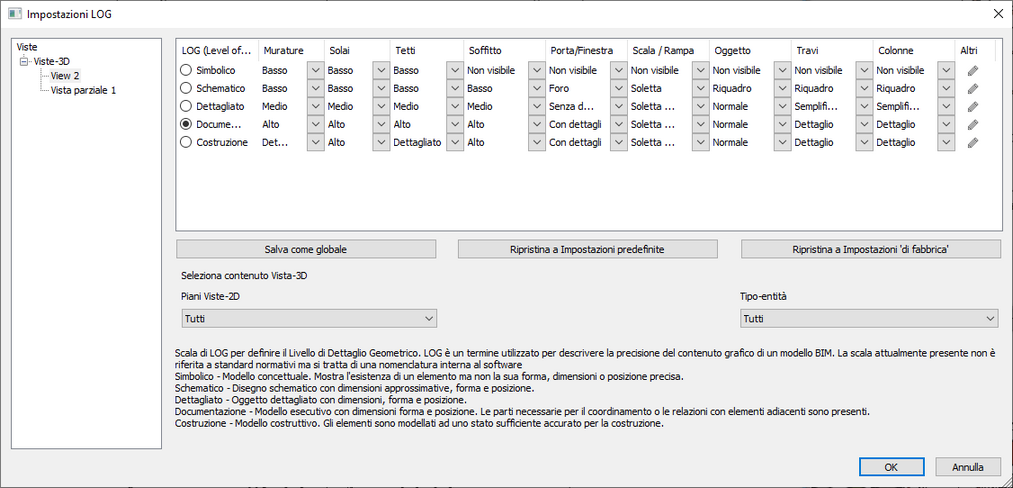Confirm with the OK button
The image size is (1013, 488).
[891, 467]
